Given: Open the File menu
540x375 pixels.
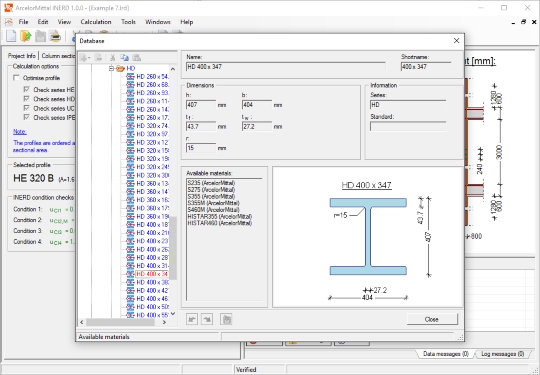Looking at the screenshot, I should point(23,22).
